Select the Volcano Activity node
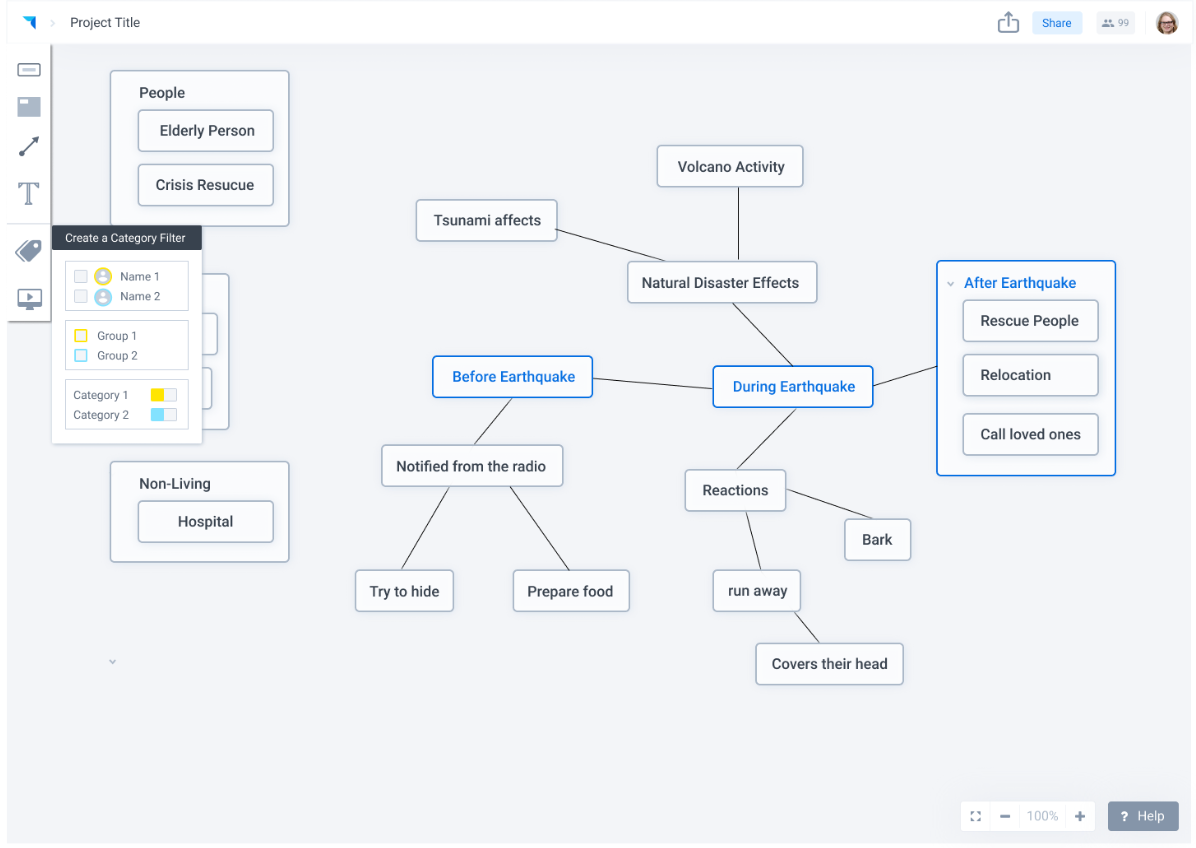 click(730, 166)
